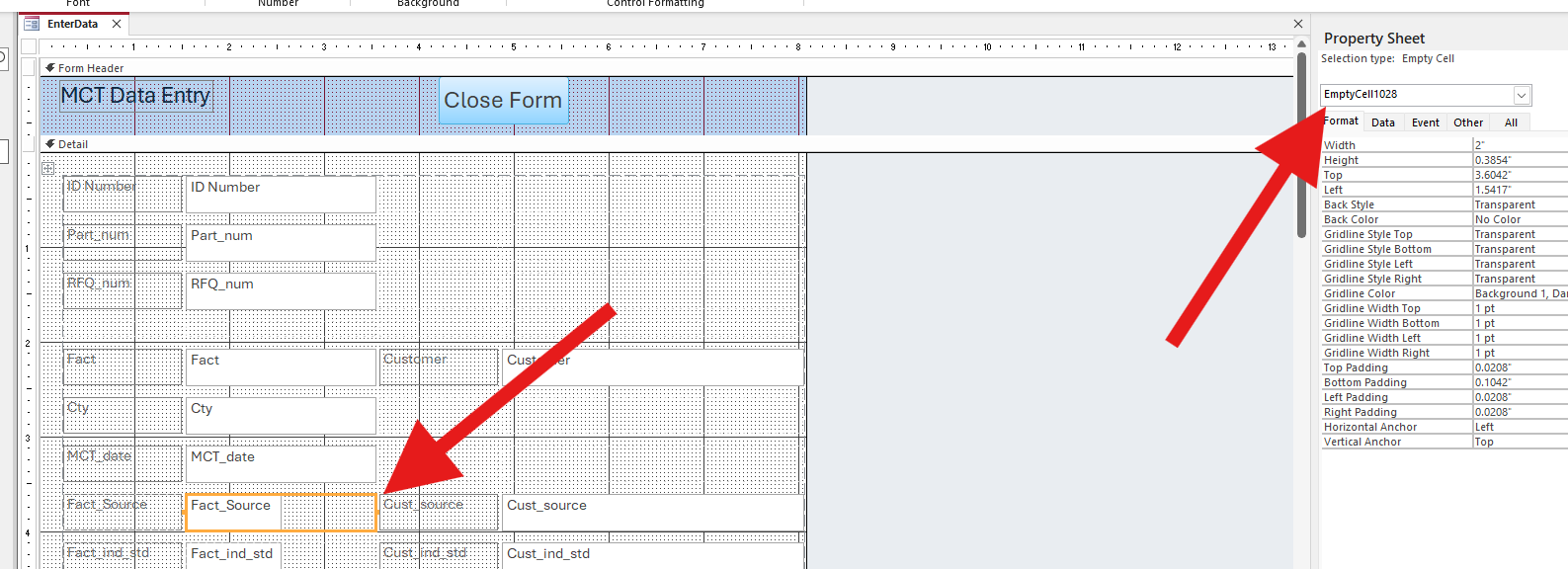This screenshot has width=1568, height=569.
Task: Change the Gridline Style Bottom value
Action: click(x=1520, y=249)
